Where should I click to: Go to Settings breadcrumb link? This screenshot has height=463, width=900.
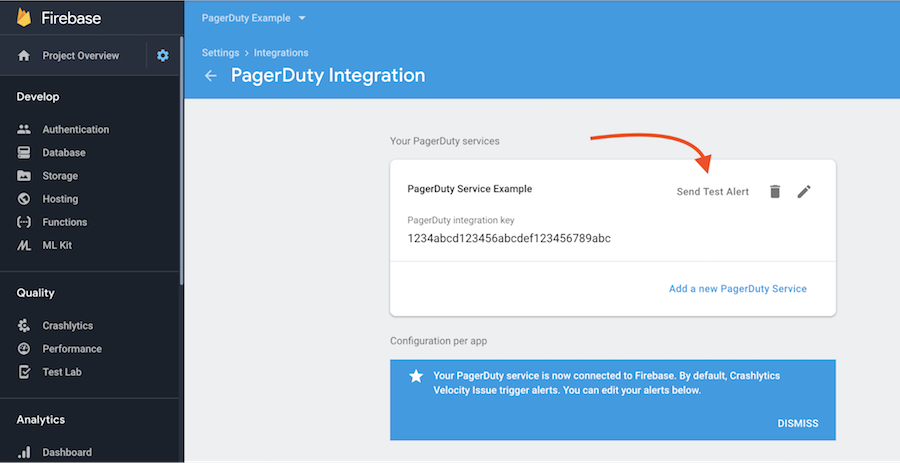point(220,53)
